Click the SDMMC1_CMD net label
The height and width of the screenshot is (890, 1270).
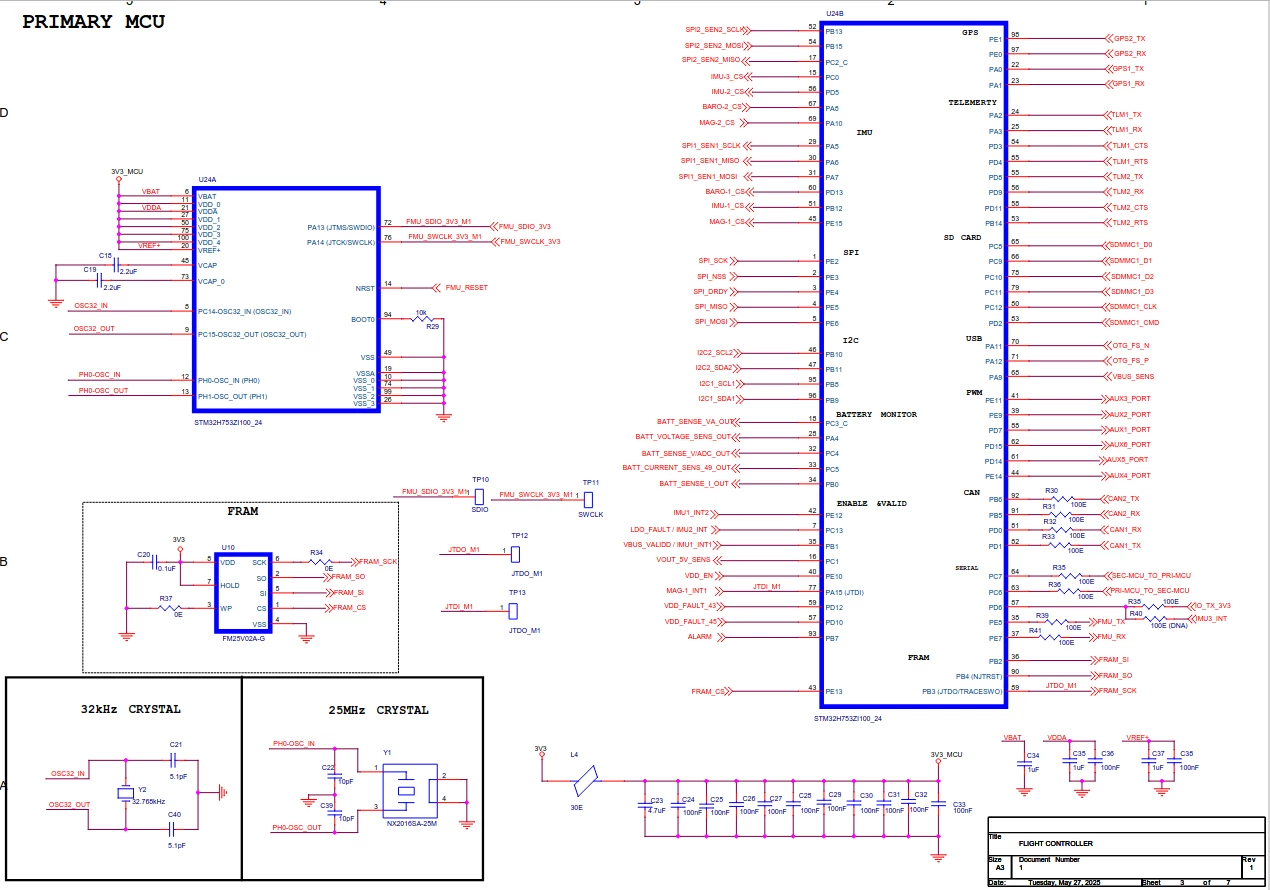[x=1136, y=323]
